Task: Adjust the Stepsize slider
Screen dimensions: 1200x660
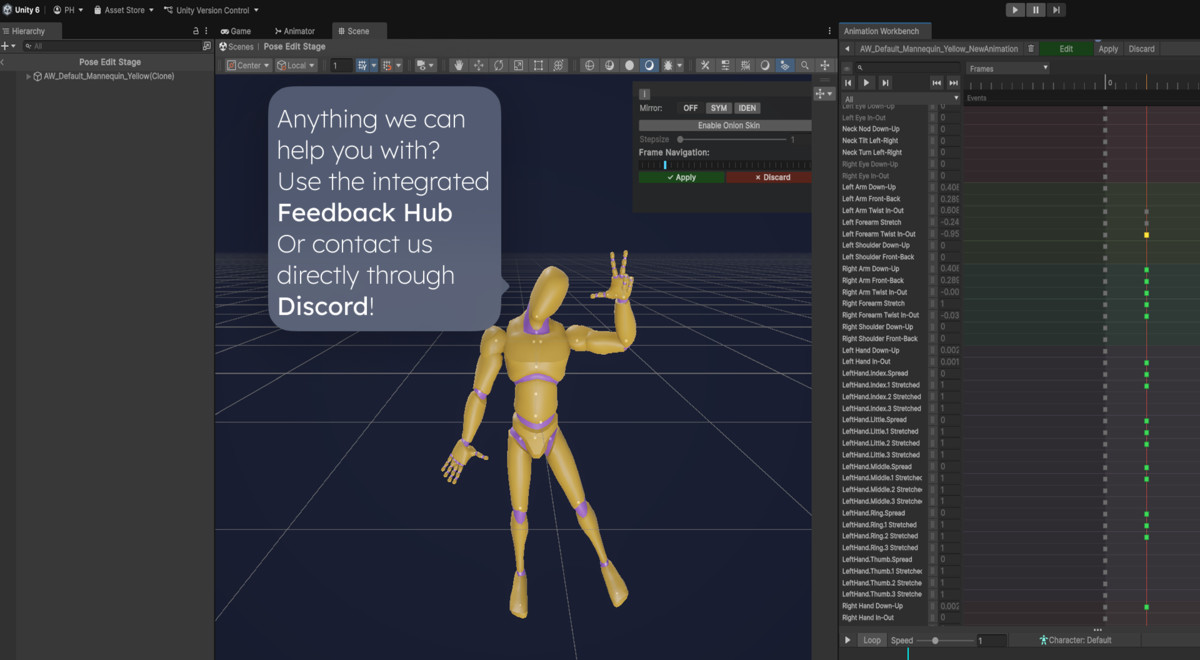Action: 733,139
